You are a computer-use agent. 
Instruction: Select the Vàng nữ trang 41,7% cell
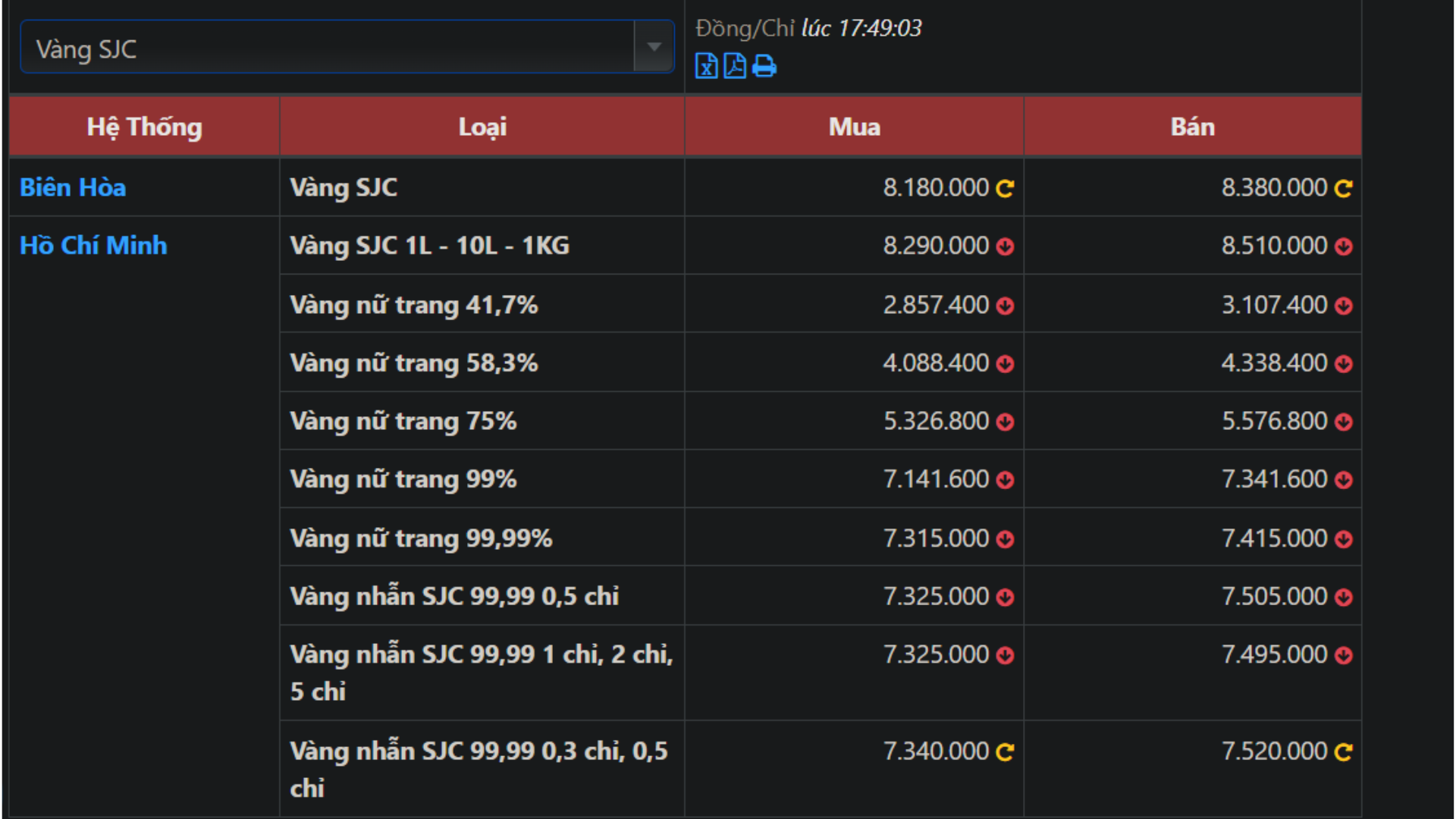(x=482, y=304)
